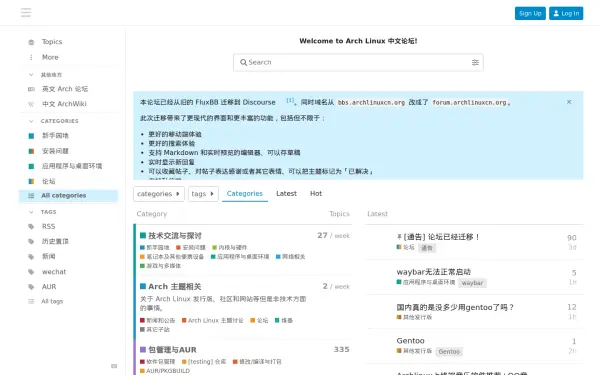Open the [testing] 仓库 subcategory

[204, 362]
